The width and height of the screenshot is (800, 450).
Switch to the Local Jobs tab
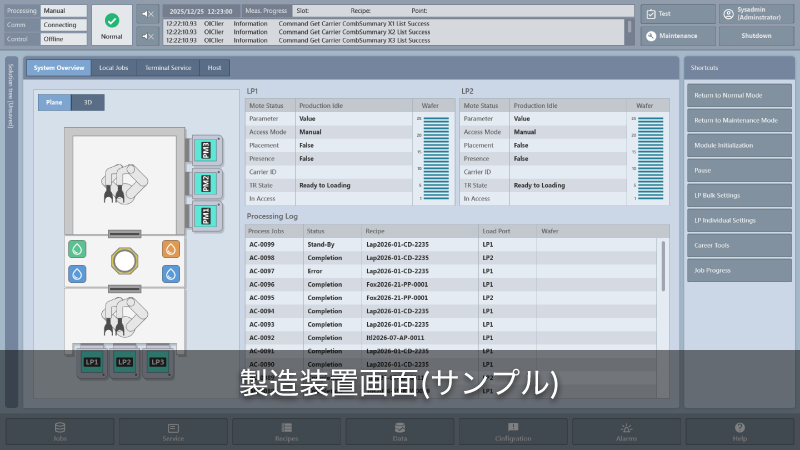(113, 68)
